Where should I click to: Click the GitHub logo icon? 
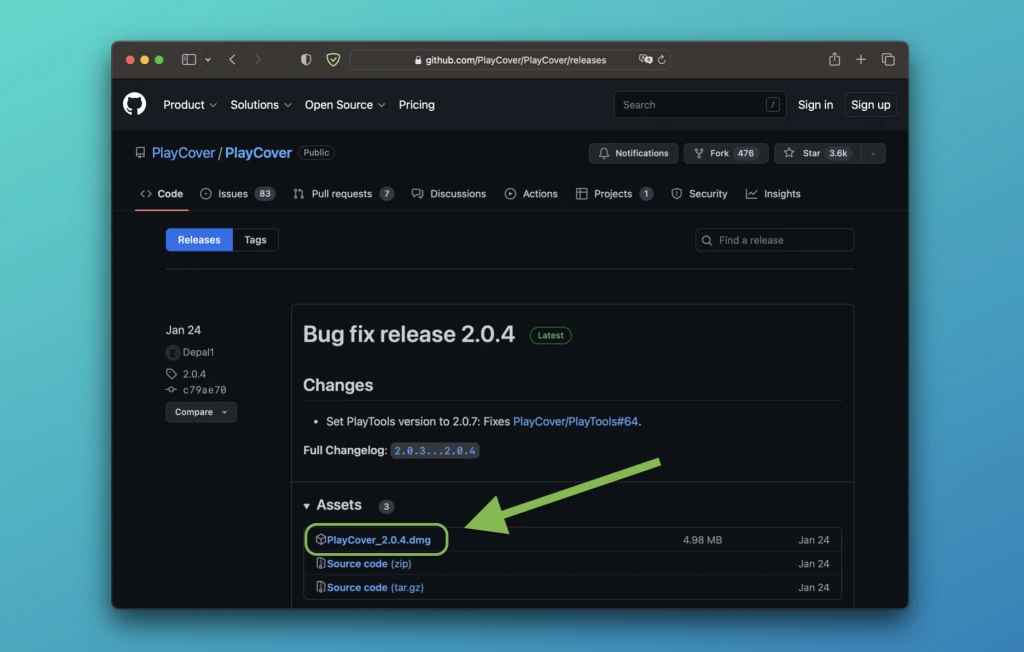[x=135, y=105]
